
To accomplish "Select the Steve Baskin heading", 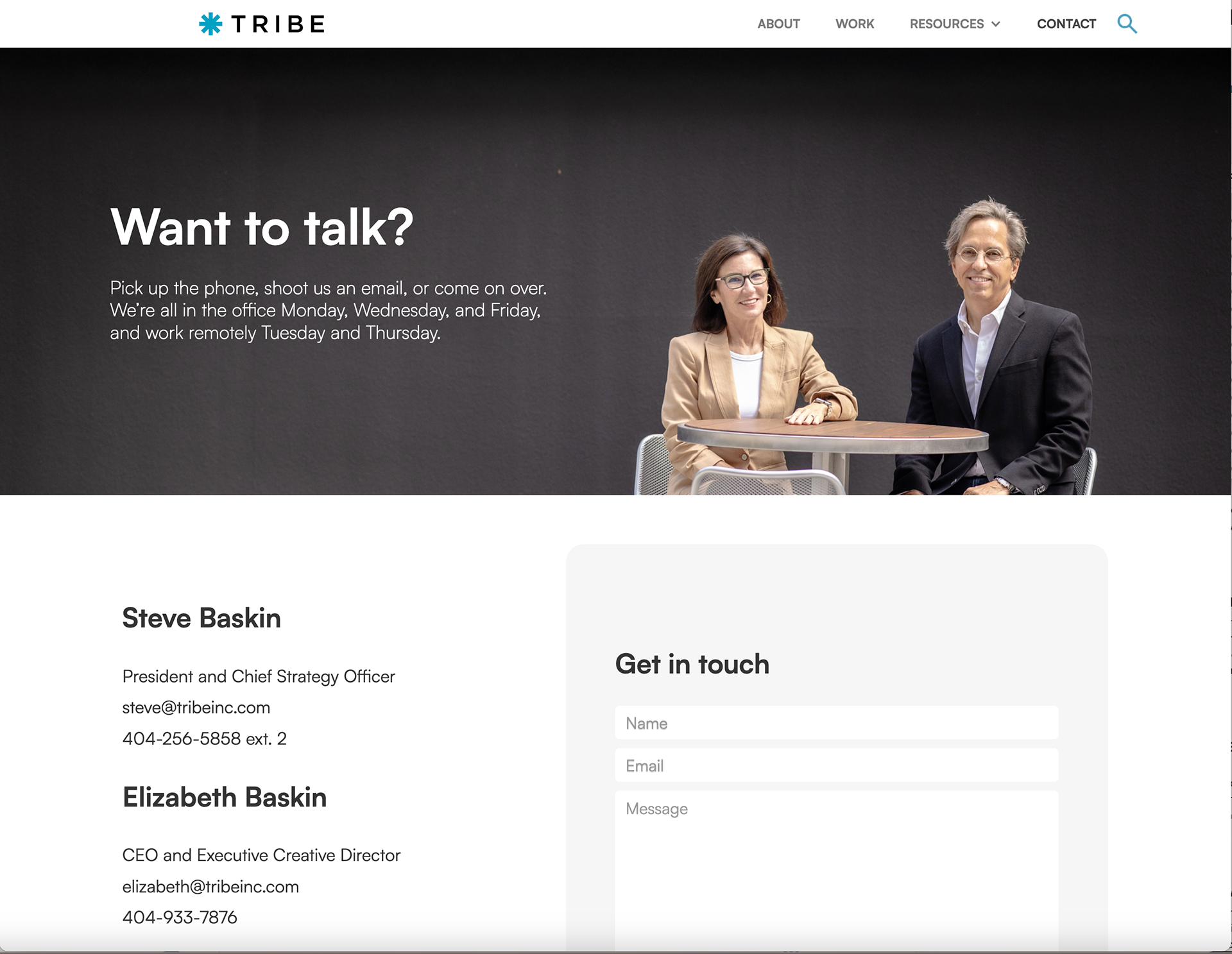I will point(201,618).
